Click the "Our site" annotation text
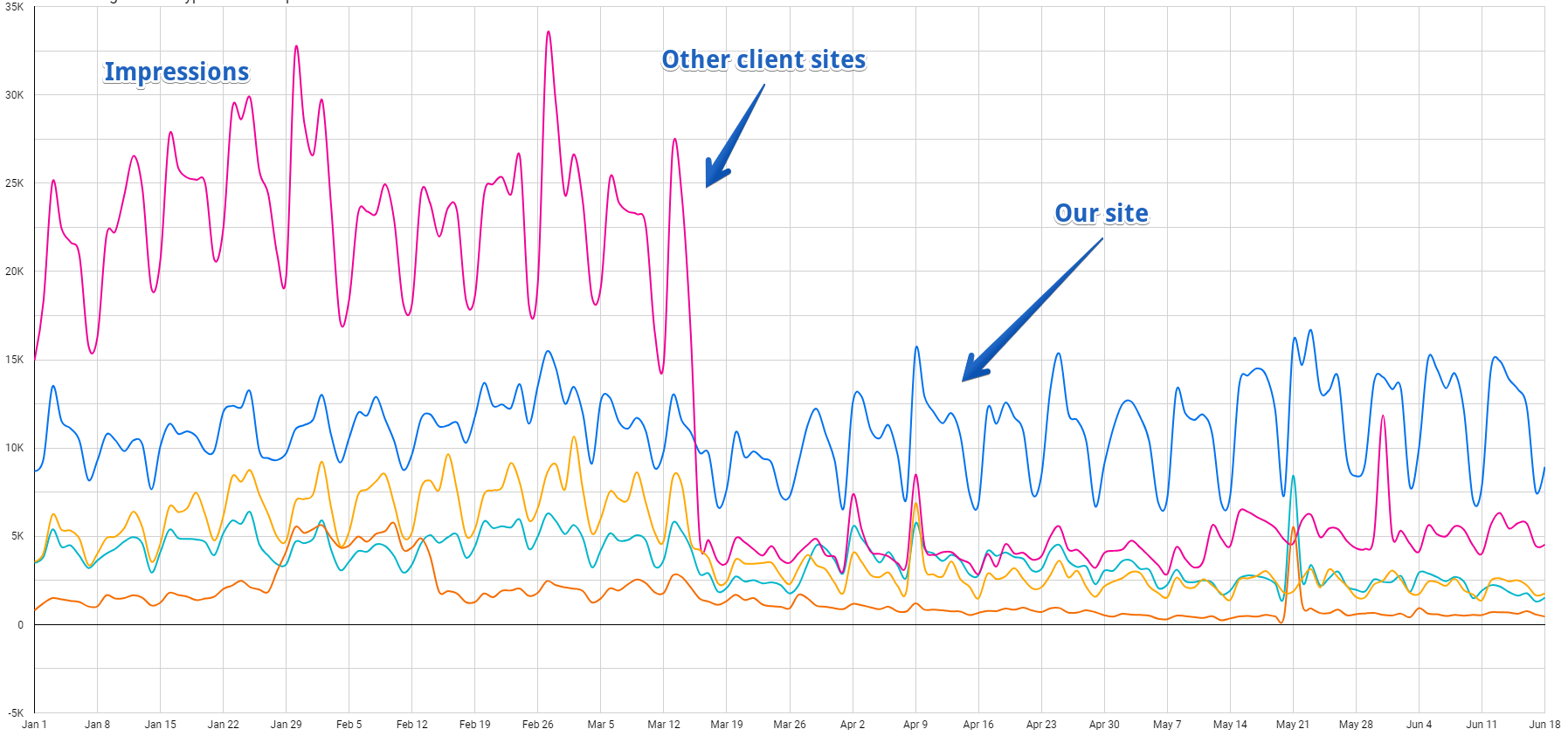Image resolution: width=1568 pixels, height=736 pixels. click(1101, 213)
